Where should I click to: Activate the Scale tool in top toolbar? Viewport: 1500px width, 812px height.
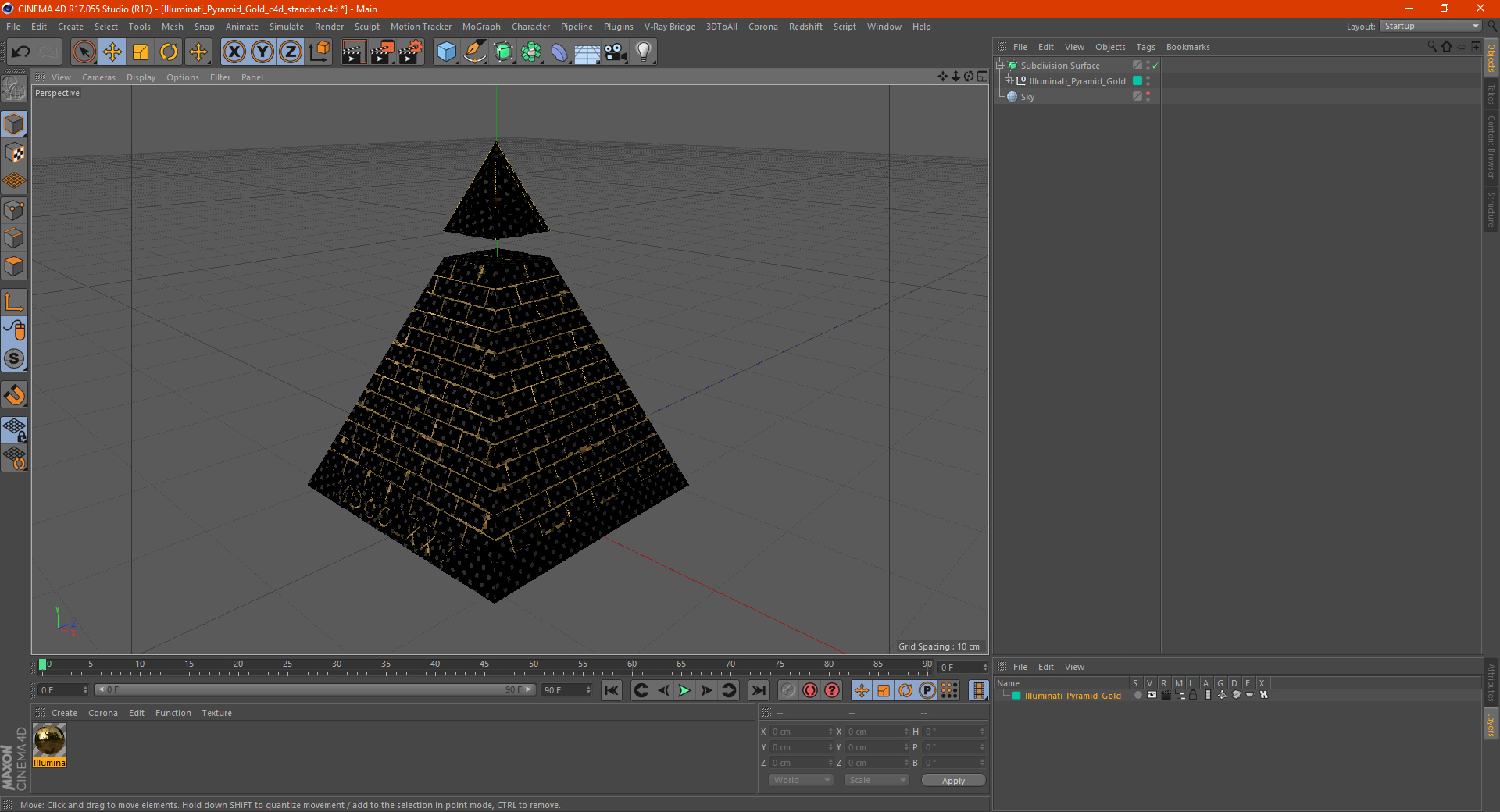point(141,52)
